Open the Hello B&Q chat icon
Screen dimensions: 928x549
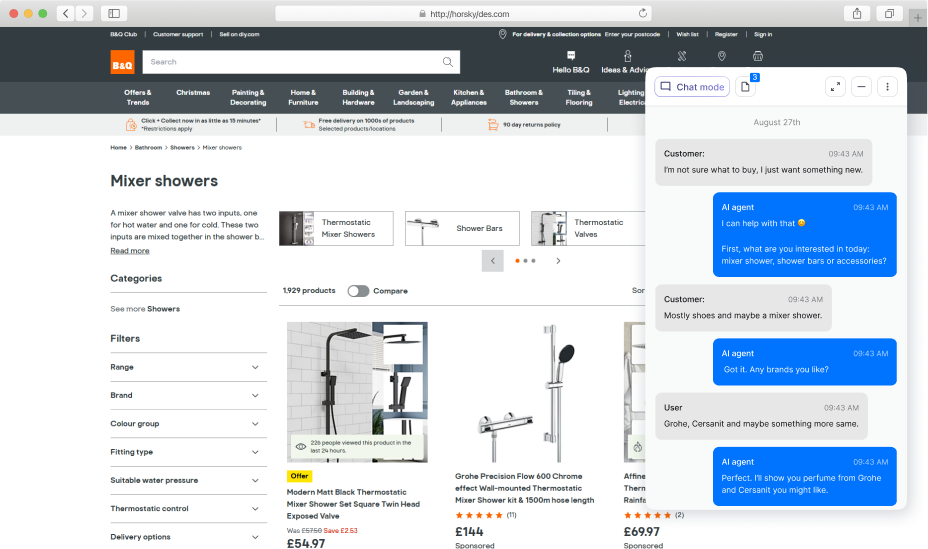pyautogui.click(x=571, y=56)
